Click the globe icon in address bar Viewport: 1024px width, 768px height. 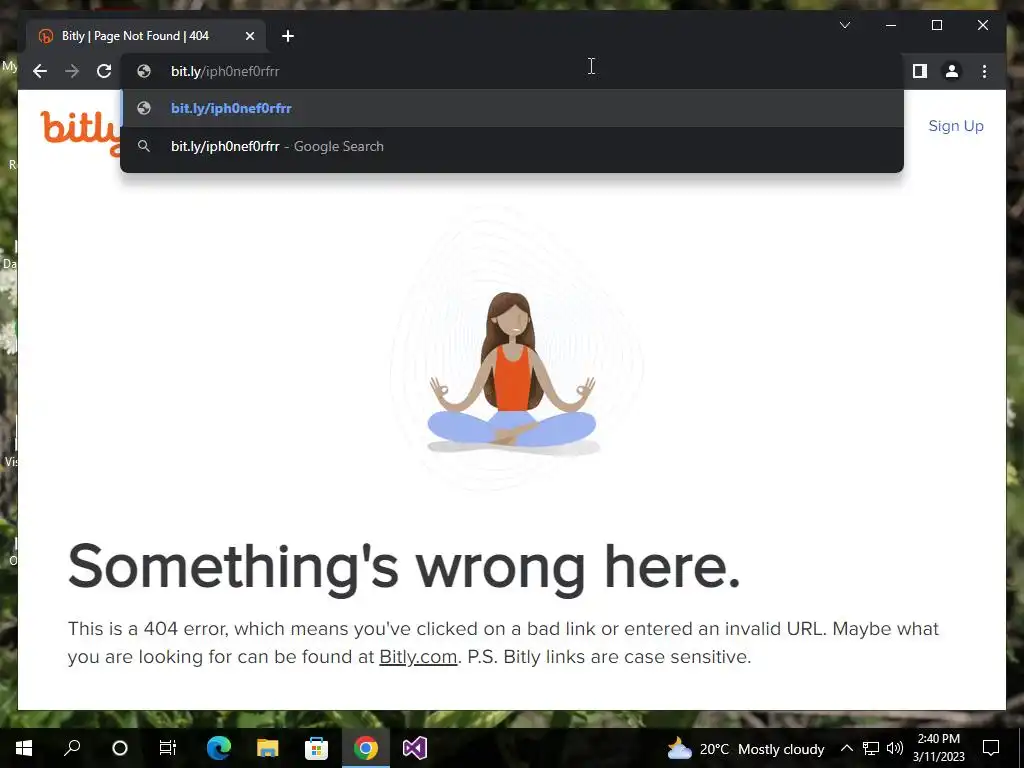144,71
